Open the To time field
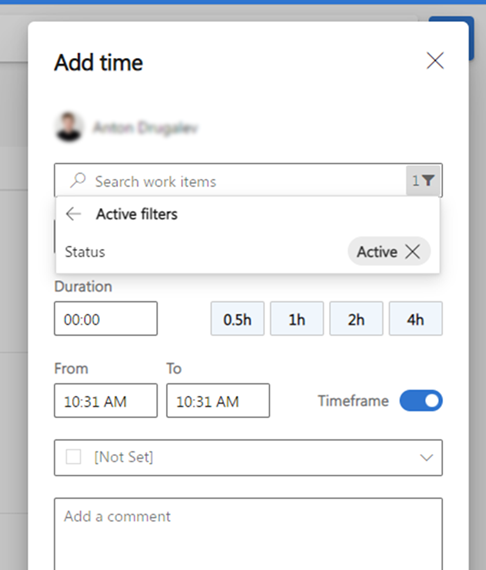Image resolution: width=486 pixels, height=570 pixels. (218, 400)
